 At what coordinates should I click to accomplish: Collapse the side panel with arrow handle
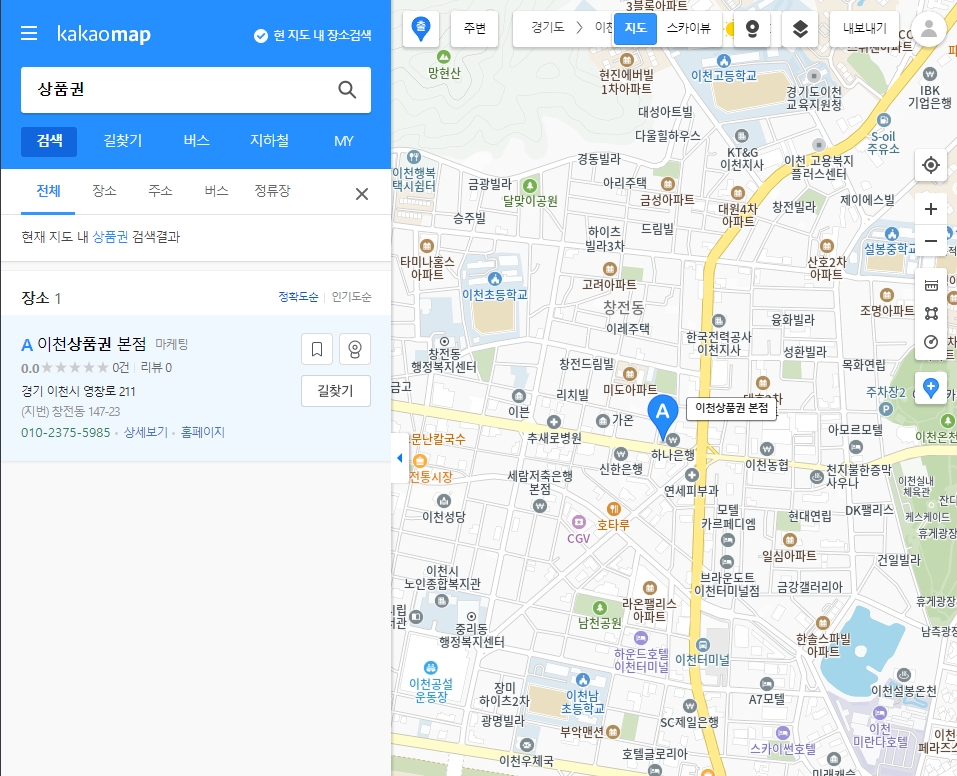399,458
